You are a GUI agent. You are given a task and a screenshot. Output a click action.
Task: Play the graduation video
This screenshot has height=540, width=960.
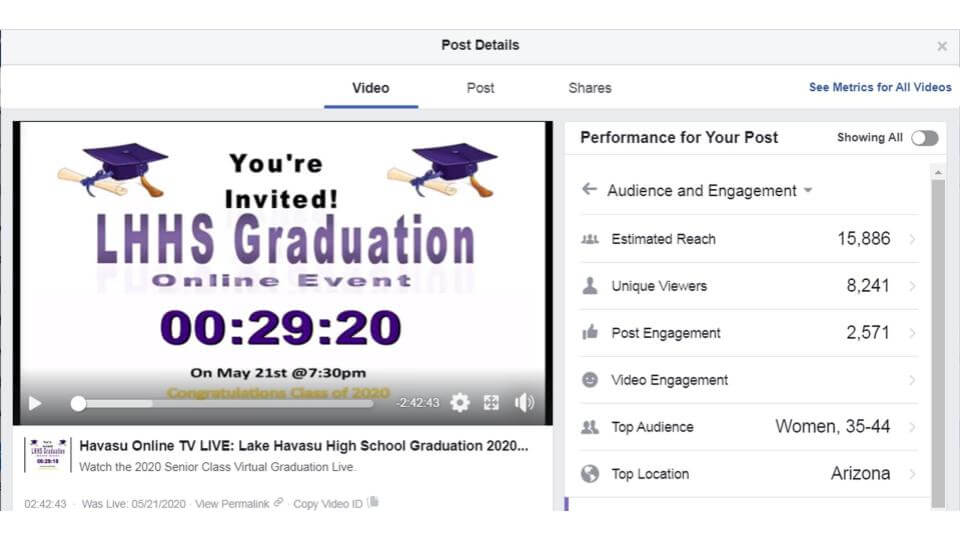click(x=35, y=403)
